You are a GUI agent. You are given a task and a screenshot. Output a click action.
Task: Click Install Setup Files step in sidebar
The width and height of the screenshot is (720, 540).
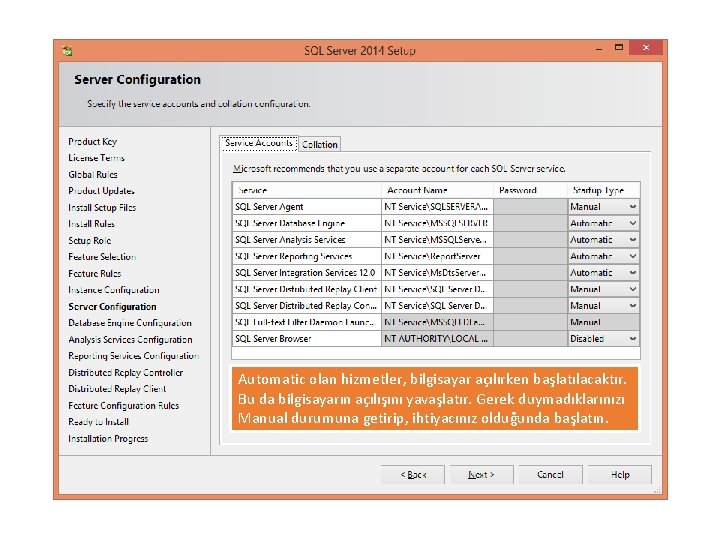[x=102, y=208]
